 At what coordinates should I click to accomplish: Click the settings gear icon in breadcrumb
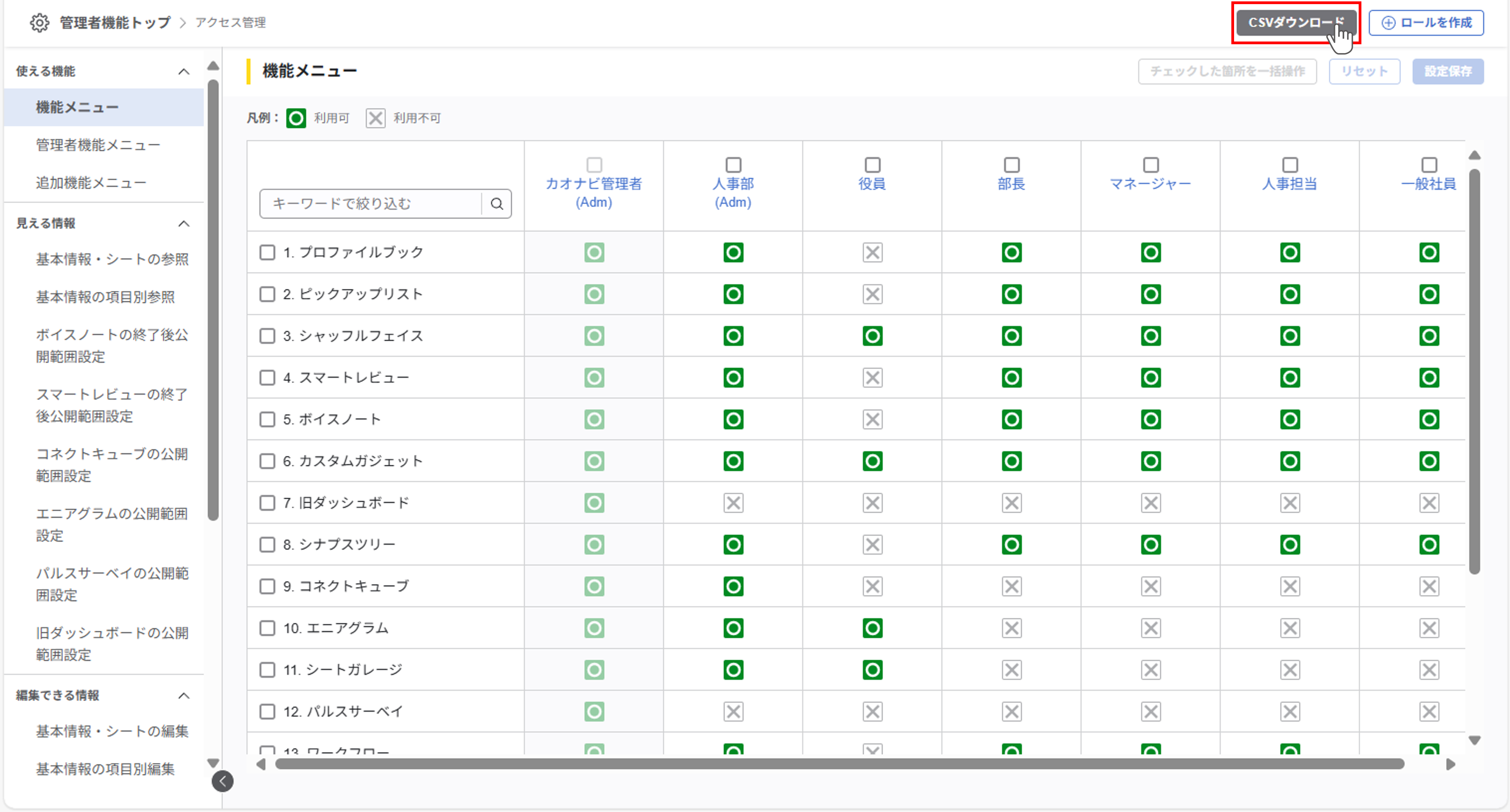39,22
